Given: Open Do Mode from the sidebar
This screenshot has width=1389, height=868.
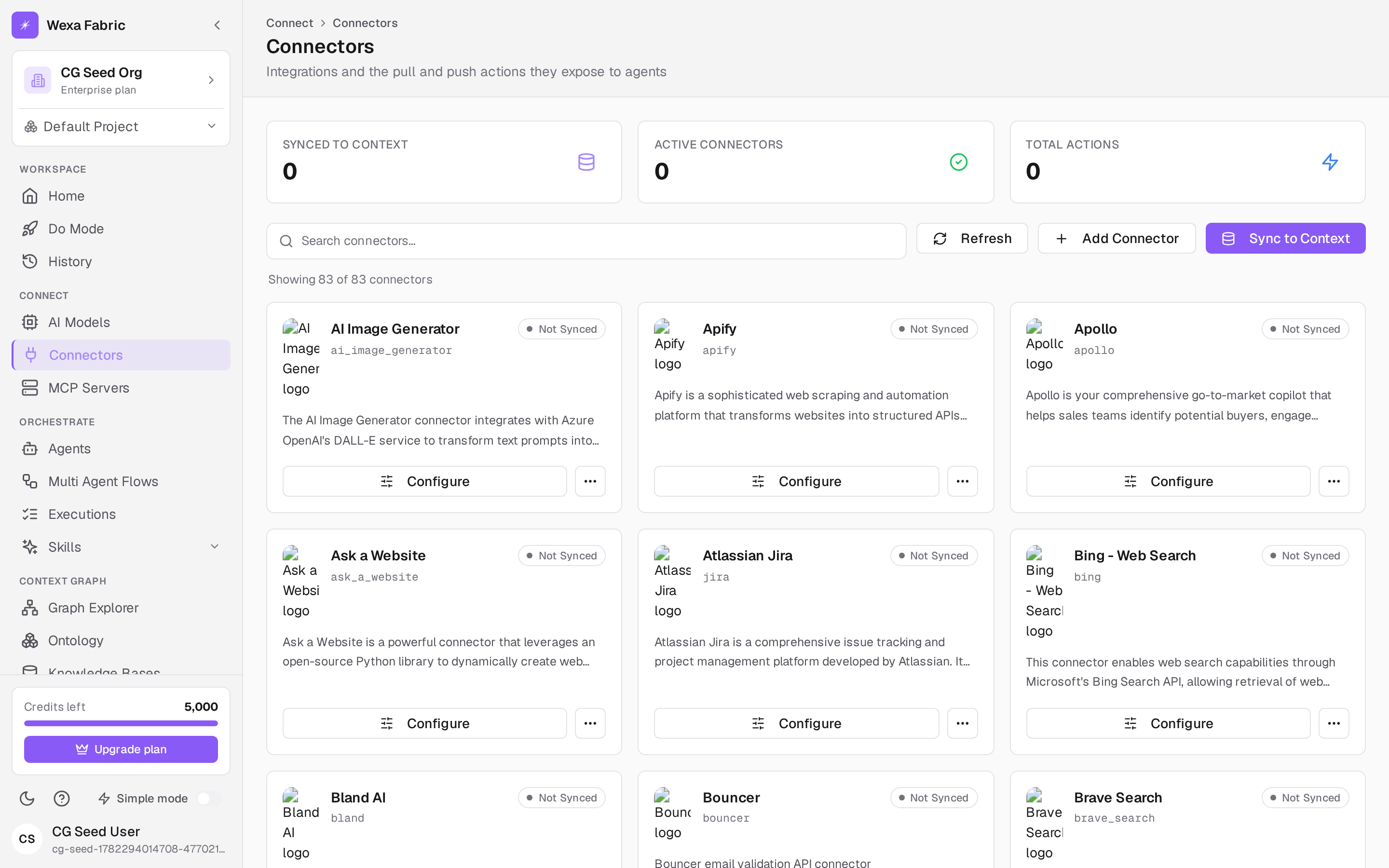Looking at the screenshot, I should (x=121, y=229).
